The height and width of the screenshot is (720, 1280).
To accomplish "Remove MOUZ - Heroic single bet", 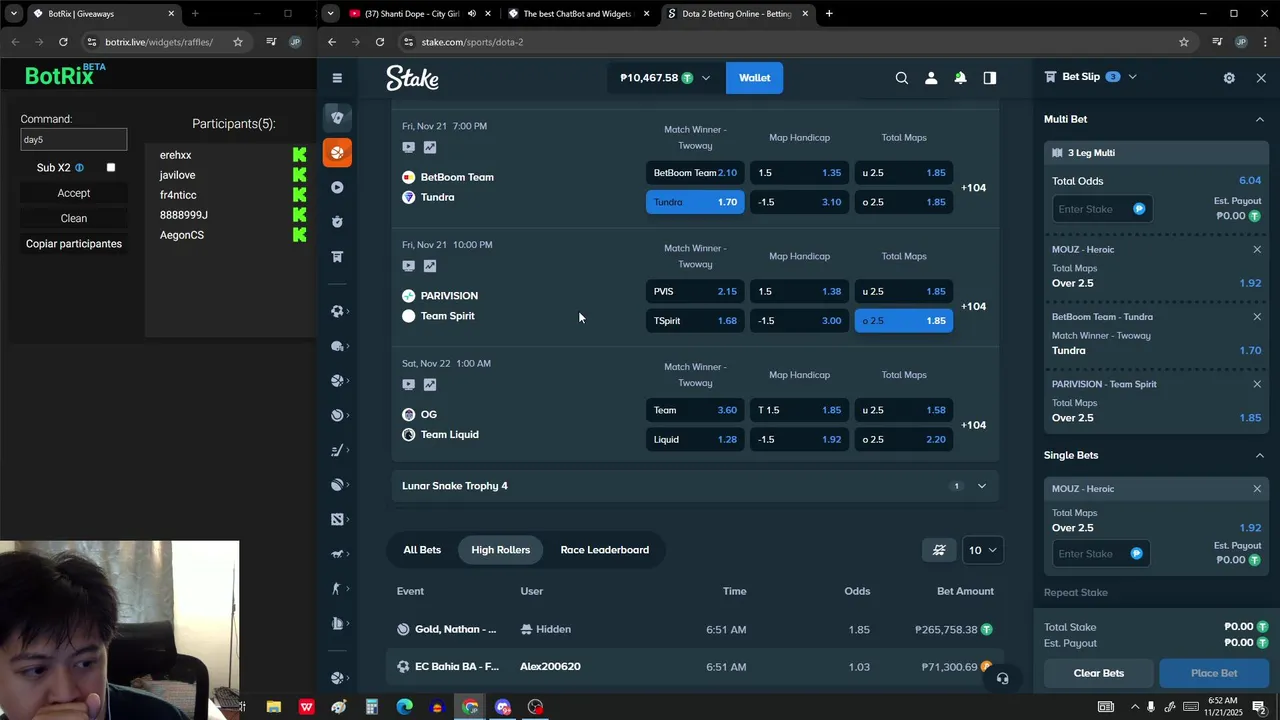I will (1257, 489).
